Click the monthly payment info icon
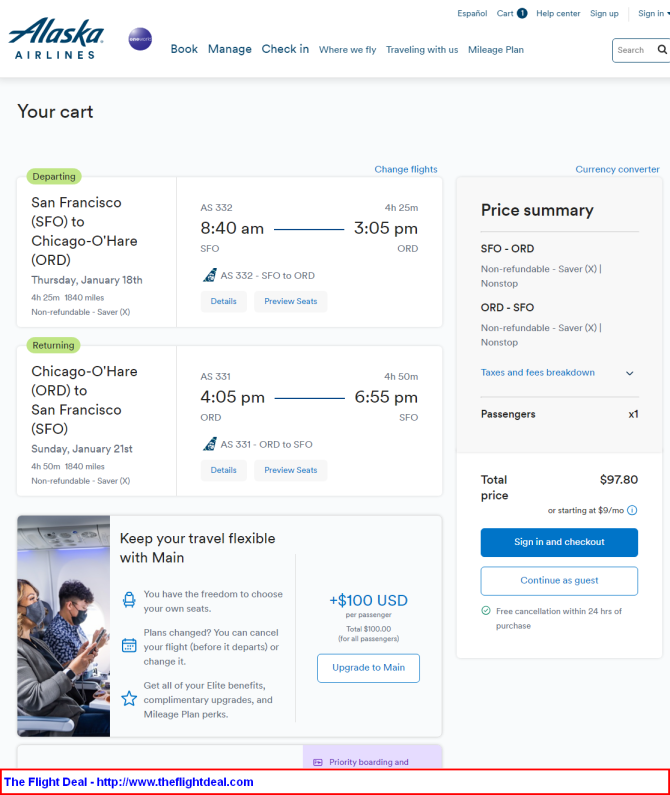670x795 pixels. point(632,510)
